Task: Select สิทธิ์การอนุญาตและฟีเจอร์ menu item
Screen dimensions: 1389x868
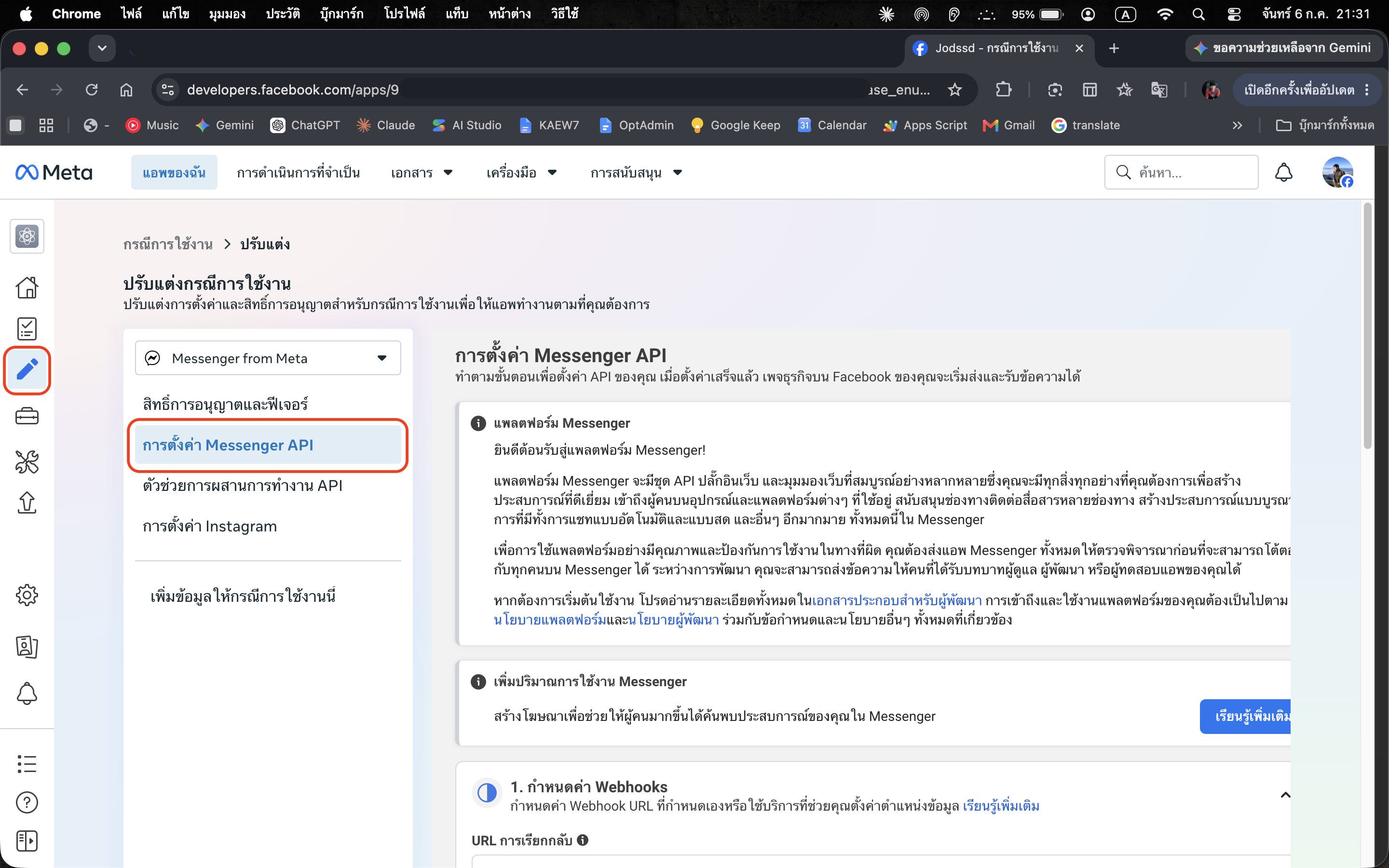Action: point(226,404)
